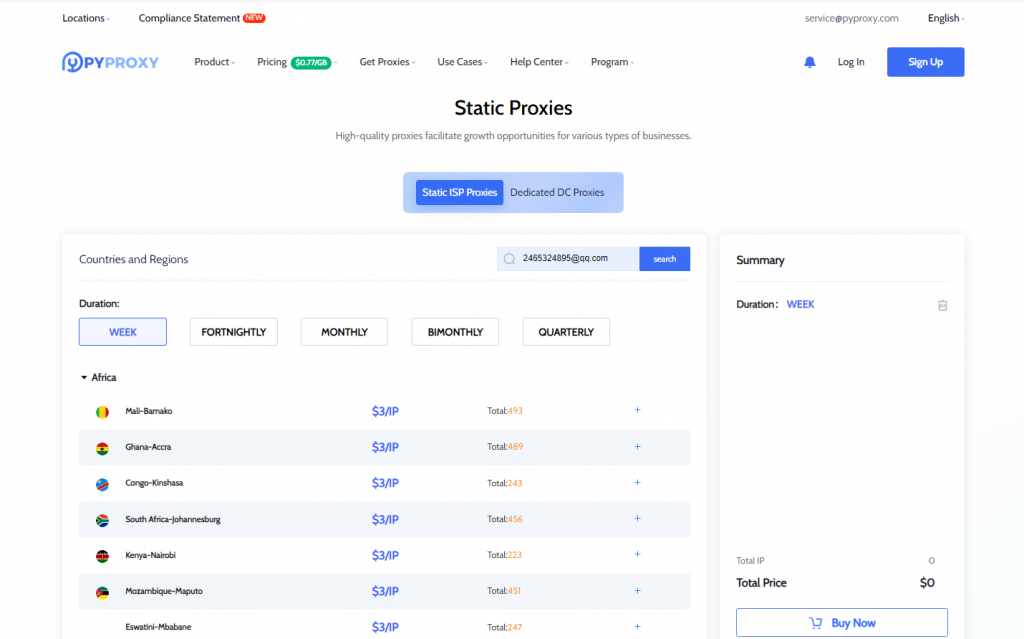The image size is (1024, 639).
Task: Collapse the Africa region list
Action: (x=84, y=377)
